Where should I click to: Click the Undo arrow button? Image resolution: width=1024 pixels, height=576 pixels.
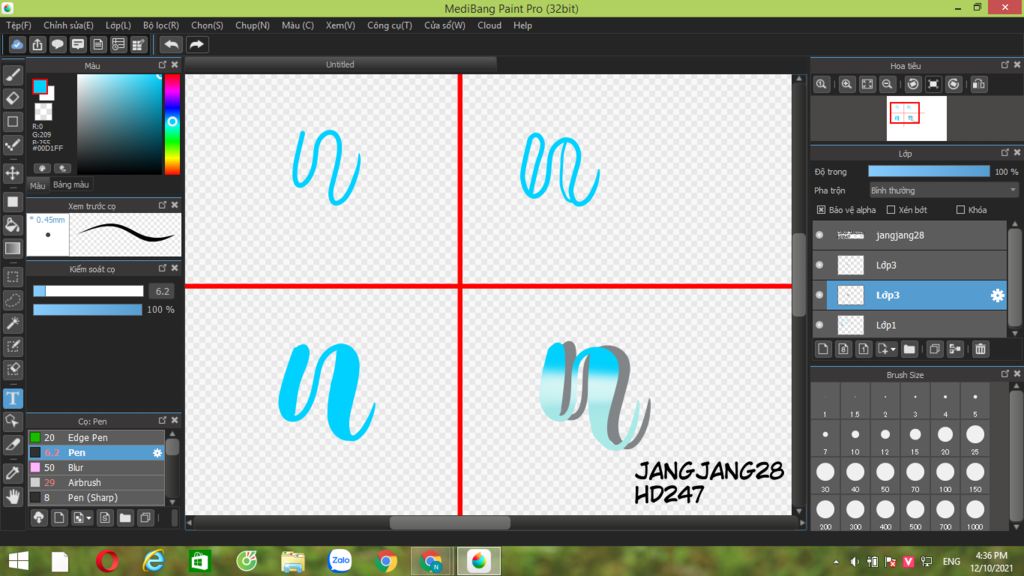(171, 44)
